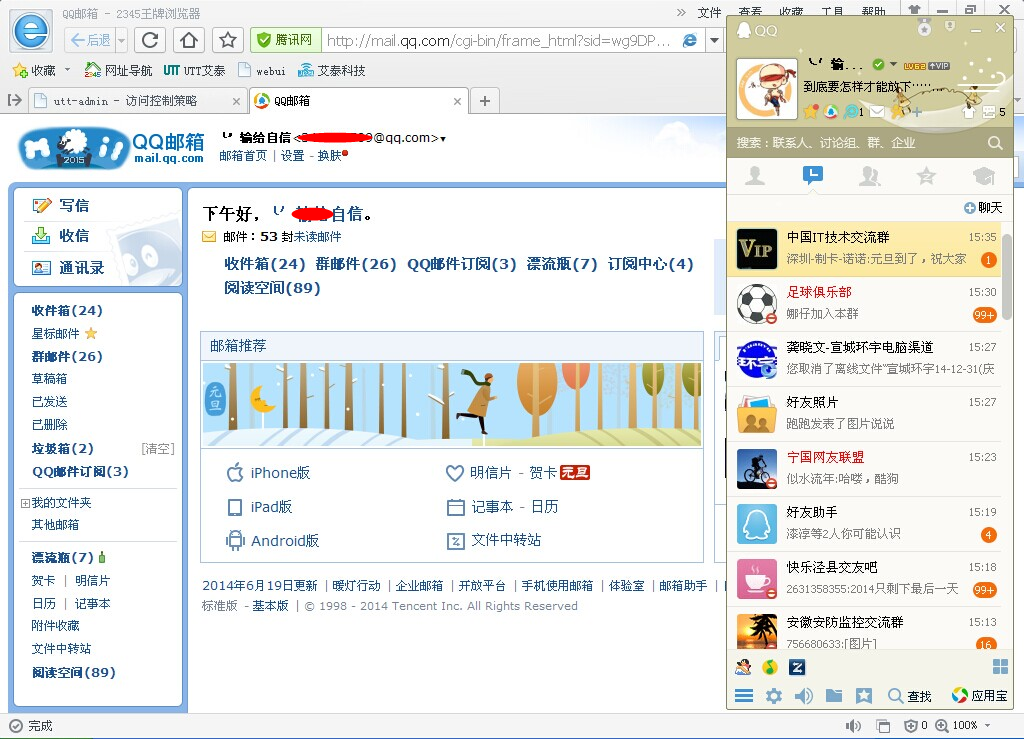This screenshot has height=739, width=1024.
Task: Open the iPhone版 link
Action: click(x=268, y=473)
